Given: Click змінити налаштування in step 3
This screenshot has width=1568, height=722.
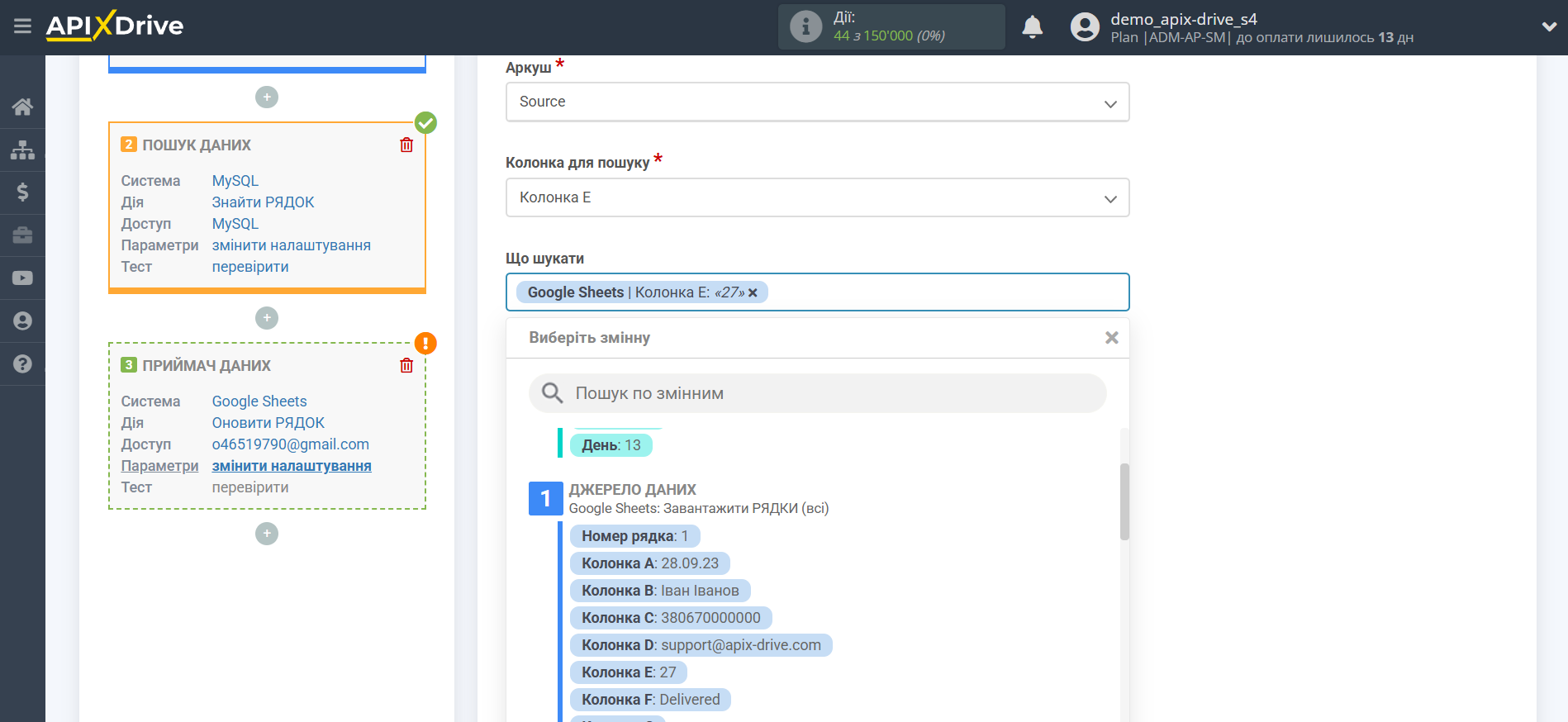Looking at the screenshot, I should pos(292,466).
